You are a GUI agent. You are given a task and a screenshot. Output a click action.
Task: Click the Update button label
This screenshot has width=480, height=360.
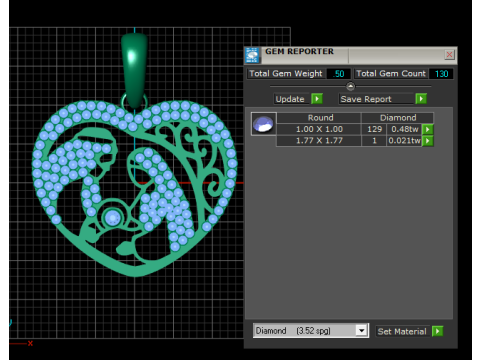pyautogui.click(x=290, y=99)
